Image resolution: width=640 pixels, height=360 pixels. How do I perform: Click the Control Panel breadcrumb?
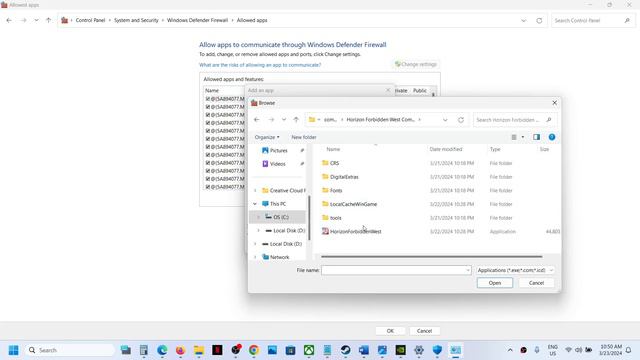90,20
